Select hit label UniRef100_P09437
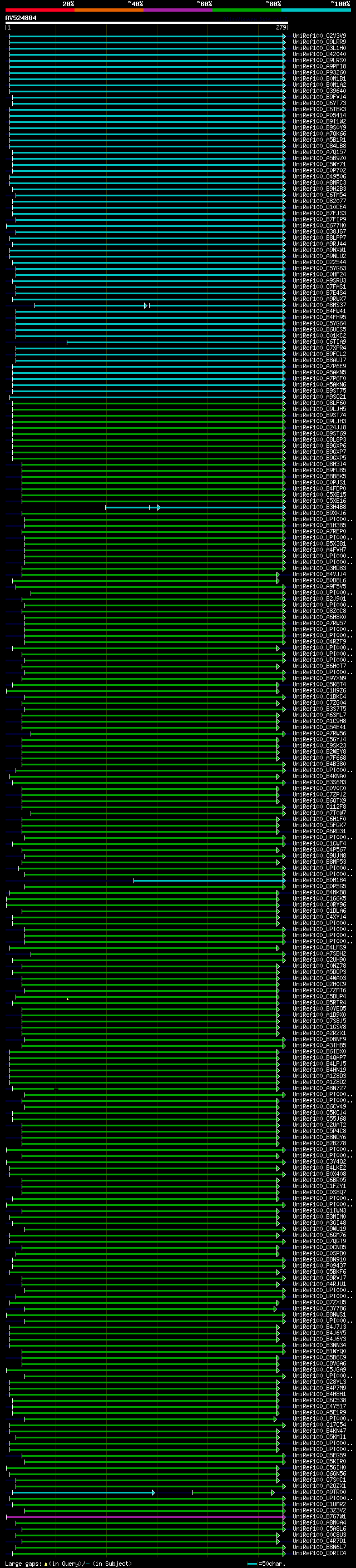The image size is (356, 1568). [x=319, y=1266]
